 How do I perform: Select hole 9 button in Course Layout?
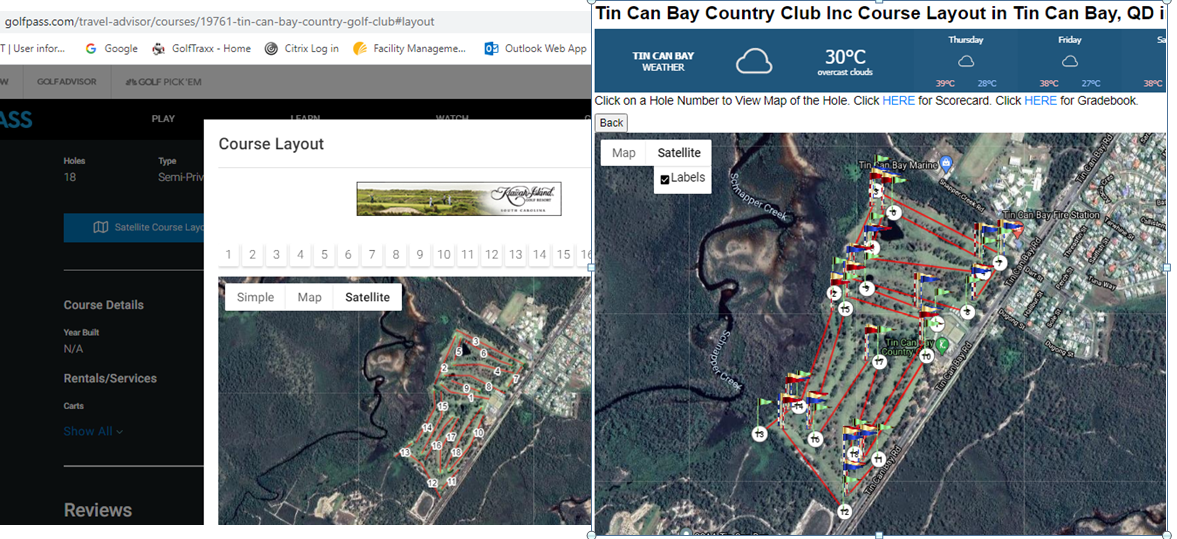420,254
